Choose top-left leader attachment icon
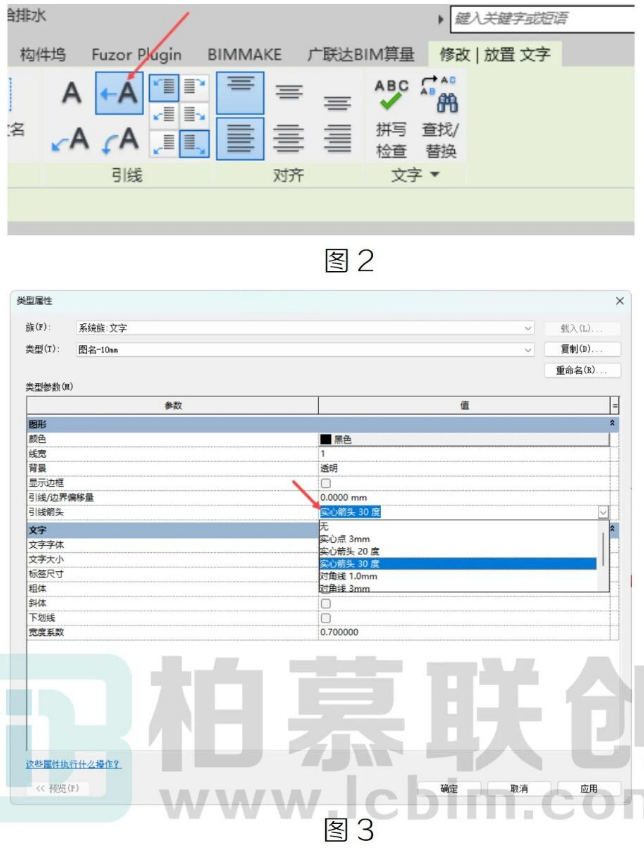The height and width of the screenshot is (848, 644). [x=163, y=88]
